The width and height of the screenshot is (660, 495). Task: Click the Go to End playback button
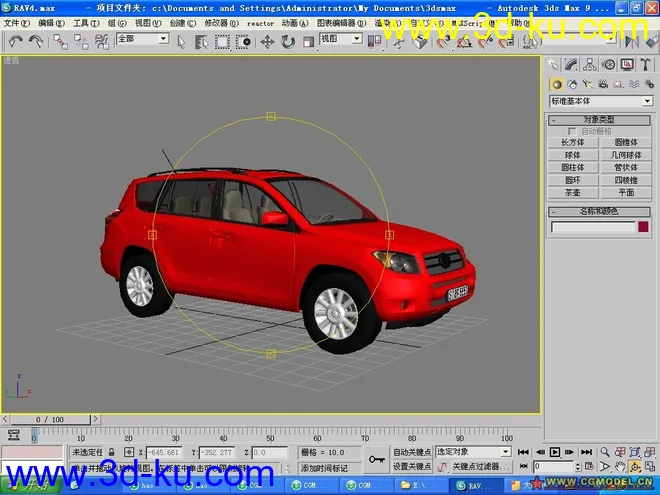click(586, 452)
